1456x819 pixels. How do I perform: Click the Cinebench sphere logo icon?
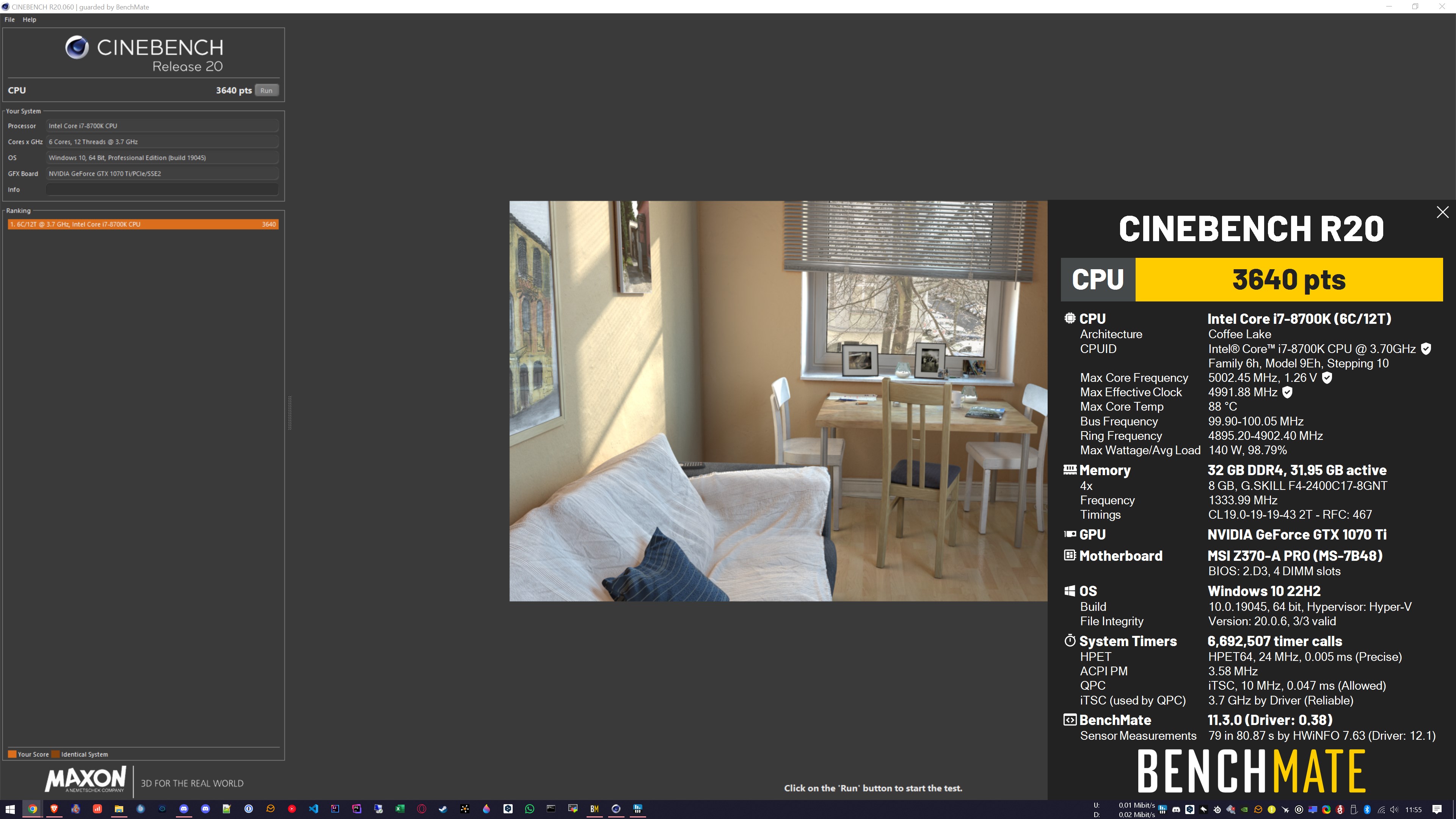pos(77,47)
